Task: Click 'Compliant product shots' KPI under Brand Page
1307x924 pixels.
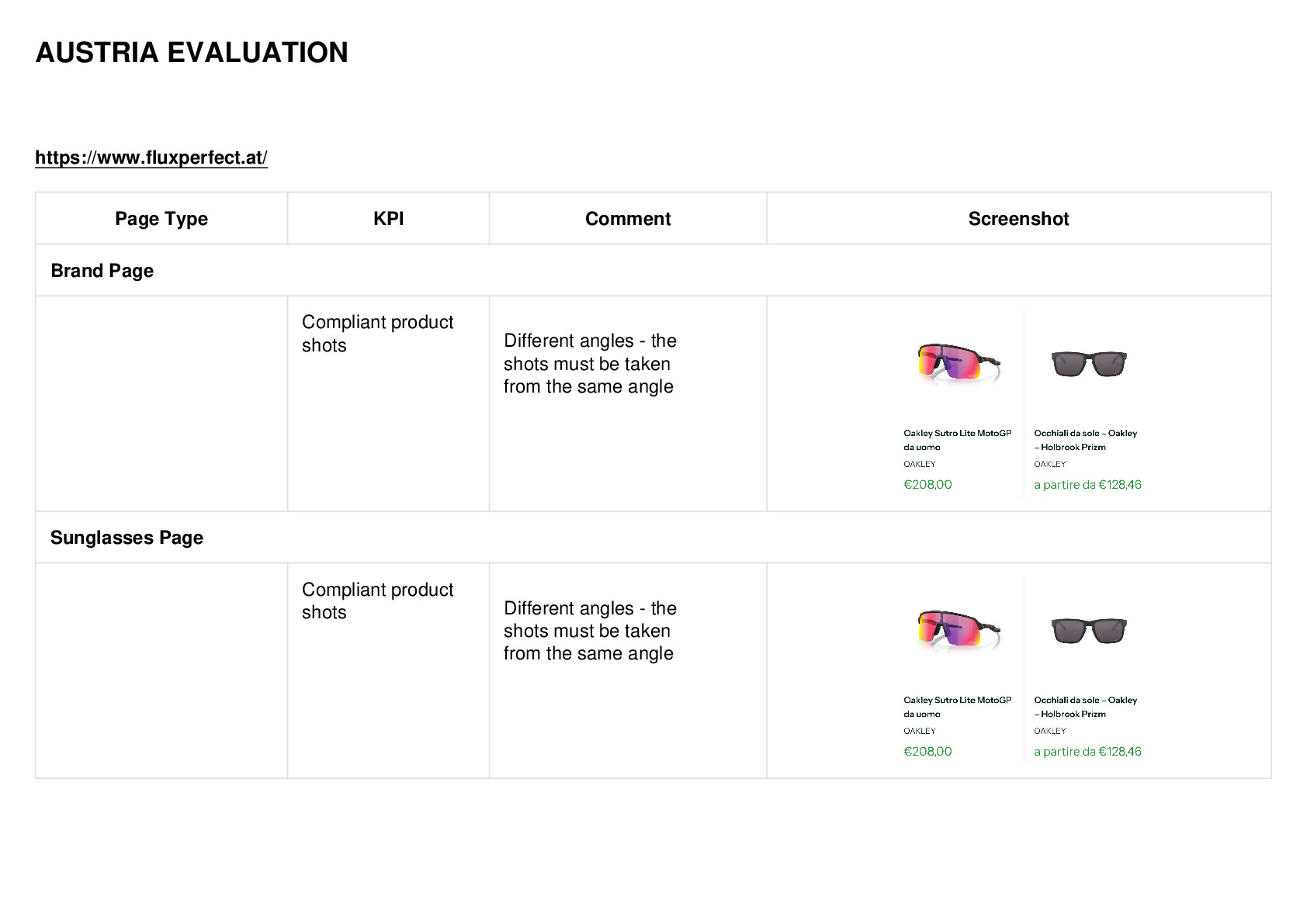Action: coord(377,334)
